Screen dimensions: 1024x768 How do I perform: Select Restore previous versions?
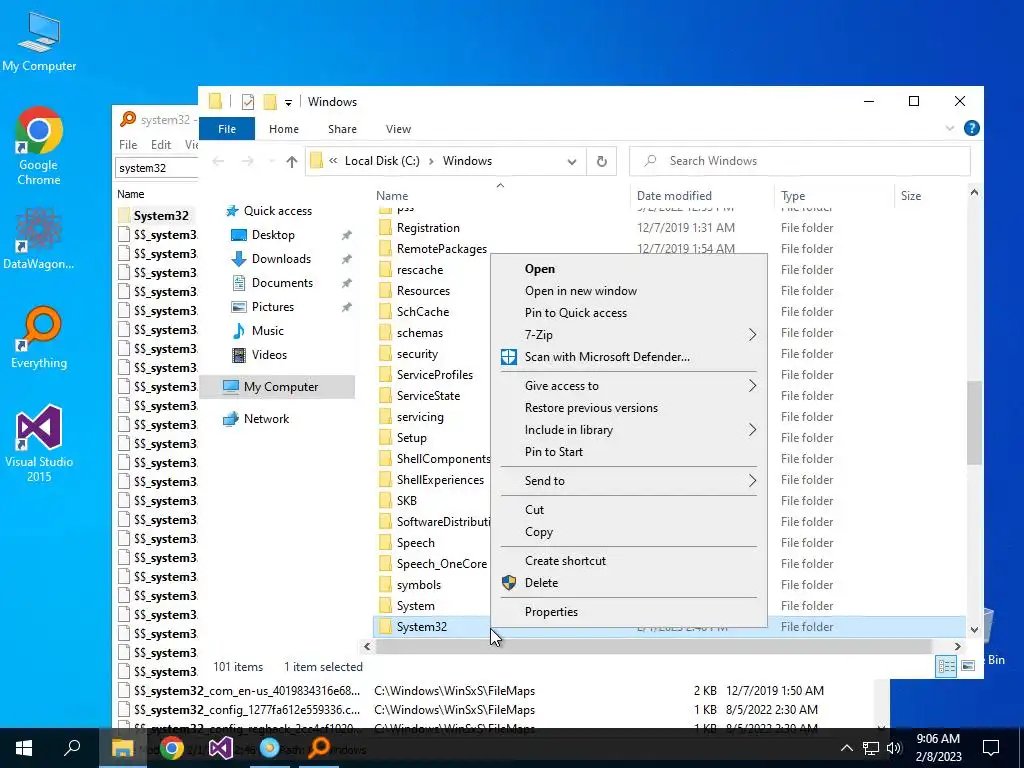click(631, 408)
